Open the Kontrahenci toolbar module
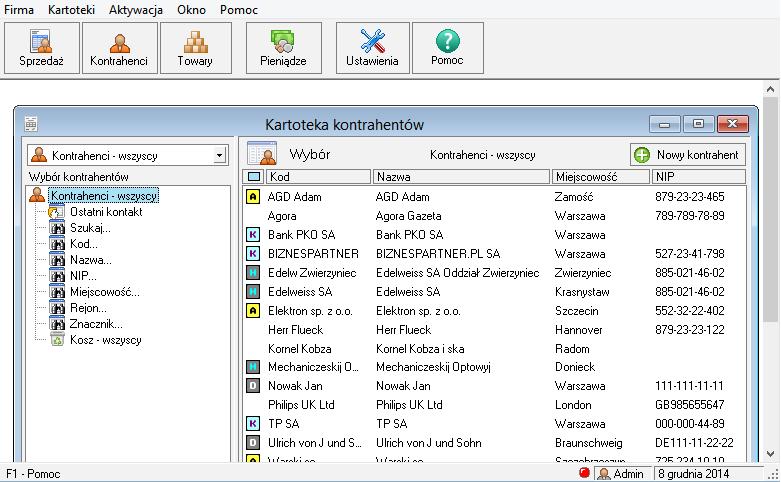The height and width of the screenshot is (482, 781). pos(120,48)
